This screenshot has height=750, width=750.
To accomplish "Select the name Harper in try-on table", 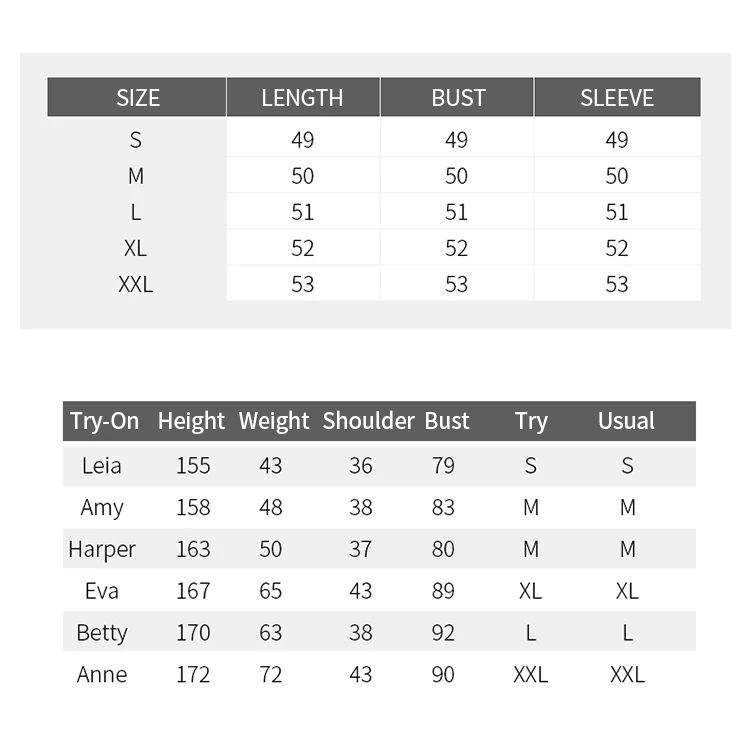I will (x=102, y=549).
